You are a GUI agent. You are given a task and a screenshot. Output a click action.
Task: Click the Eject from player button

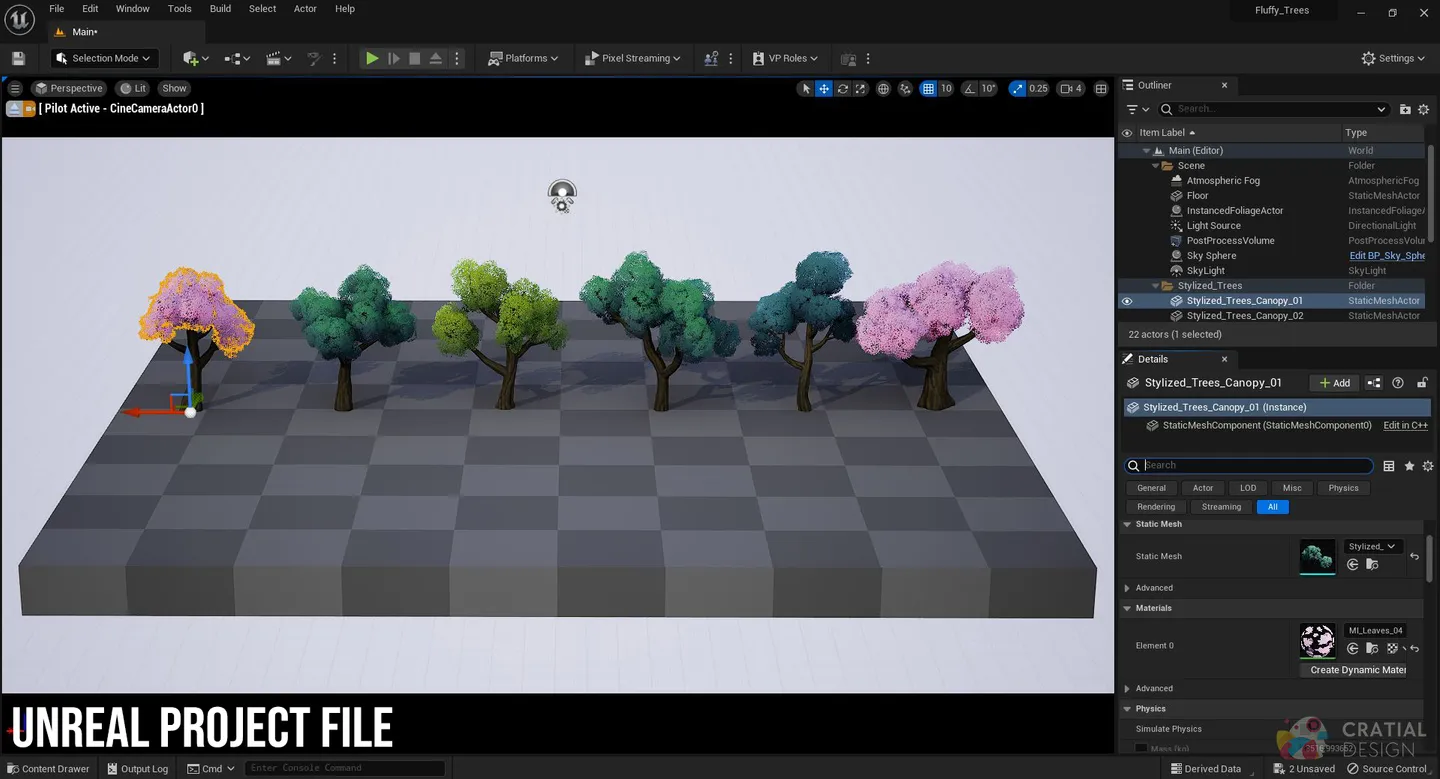click(436, 58)
